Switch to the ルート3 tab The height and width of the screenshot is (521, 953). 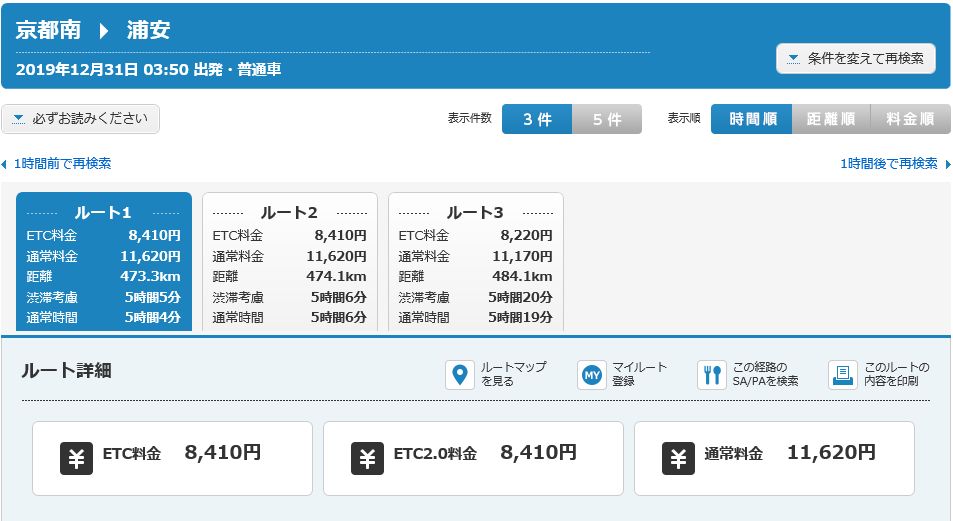pyautogui.click(x=476, y=212)
